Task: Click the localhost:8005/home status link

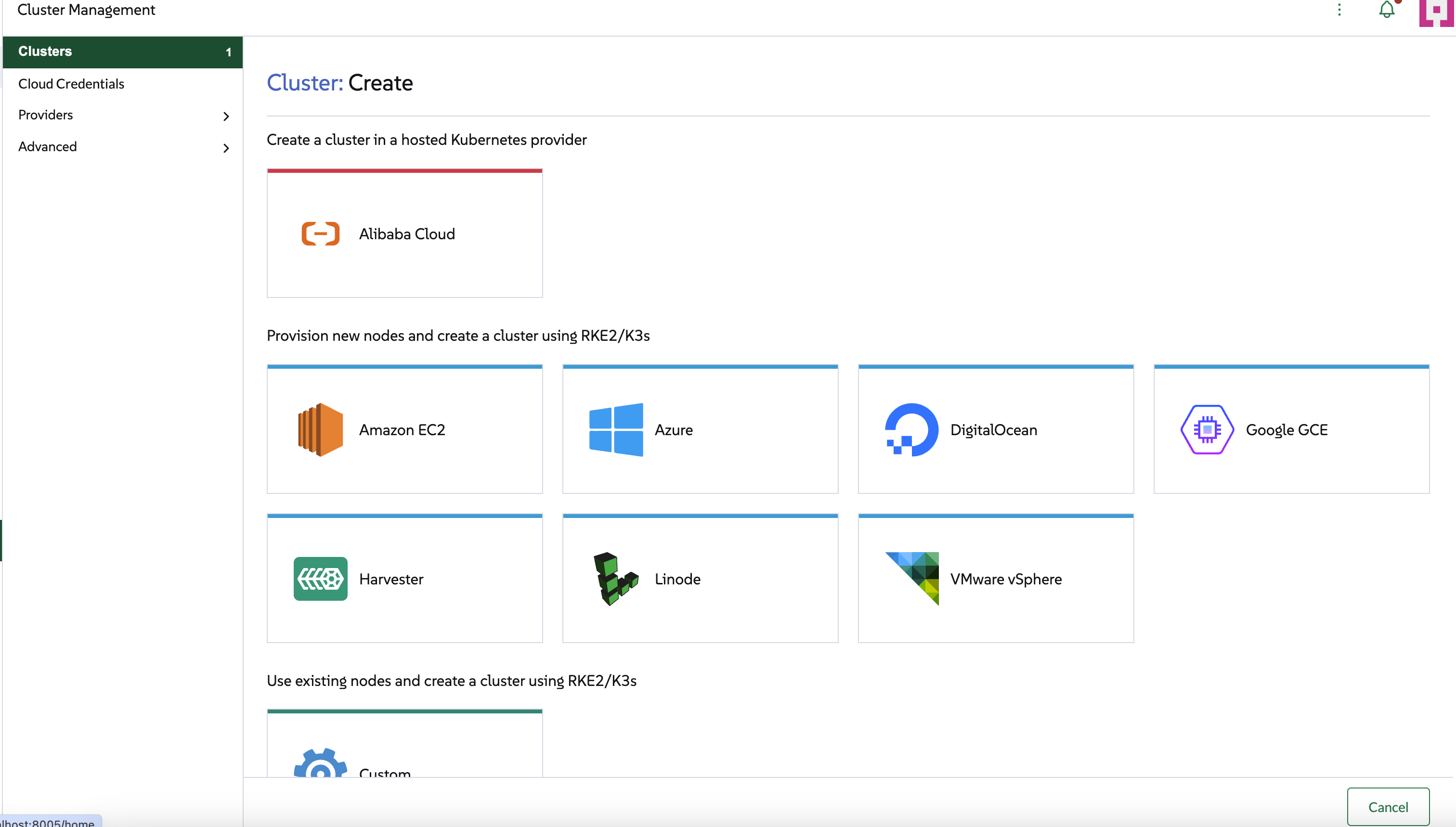Action: coord(48,822)
